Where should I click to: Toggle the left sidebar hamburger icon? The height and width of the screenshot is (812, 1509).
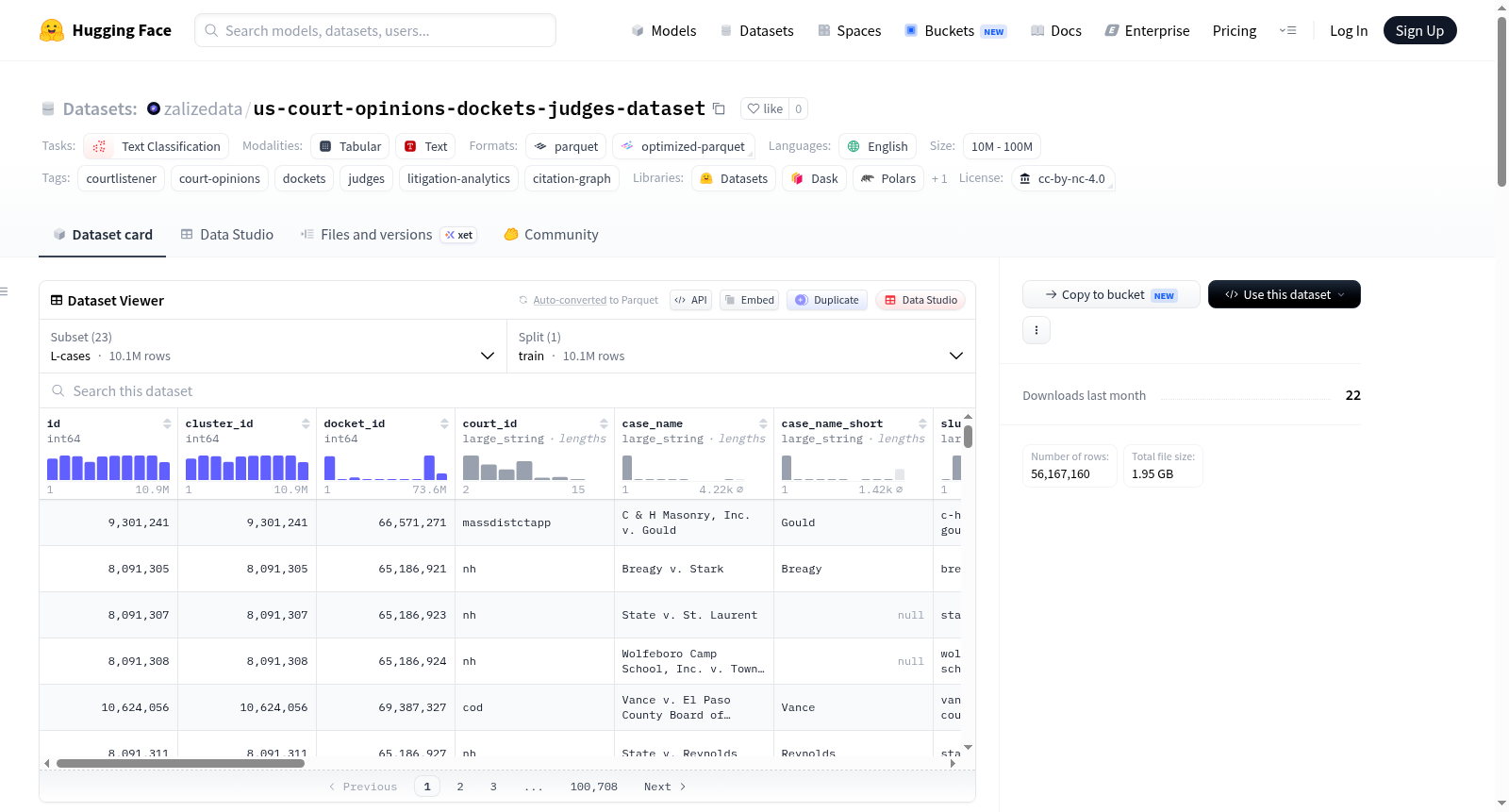[x=4, y=291]
